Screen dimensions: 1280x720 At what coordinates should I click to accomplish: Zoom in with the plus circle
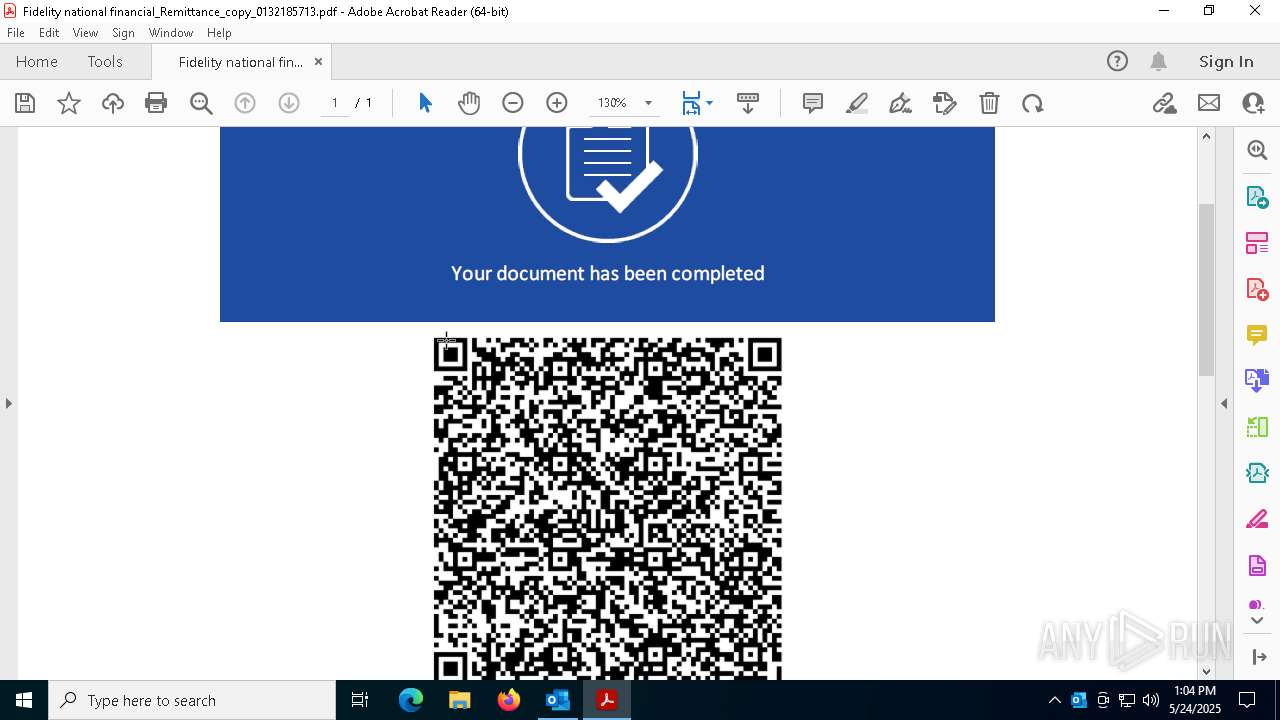[x=557, y=103]
